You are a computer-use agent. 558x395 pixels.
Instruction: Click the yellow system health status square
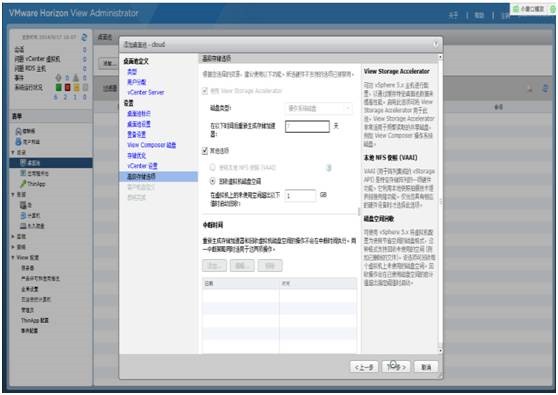[76, 88]
